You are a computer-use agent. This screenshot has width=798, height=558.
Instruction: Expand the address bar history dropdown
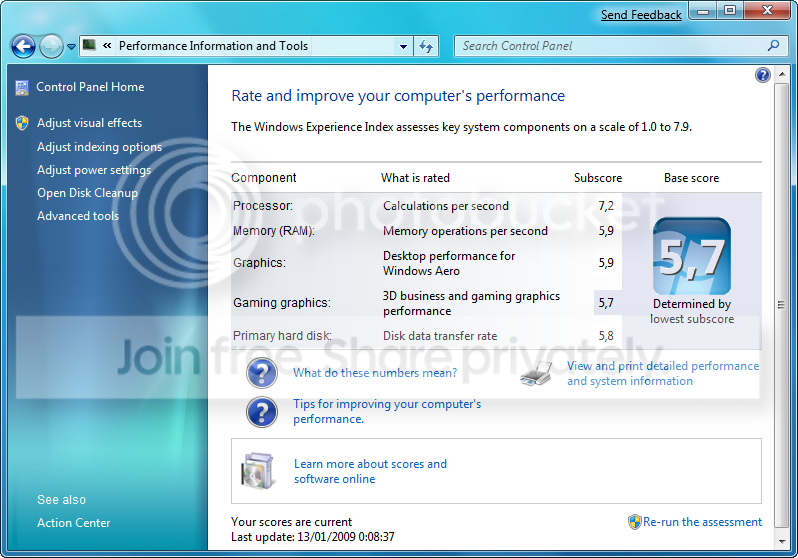(x=403, y=46)
